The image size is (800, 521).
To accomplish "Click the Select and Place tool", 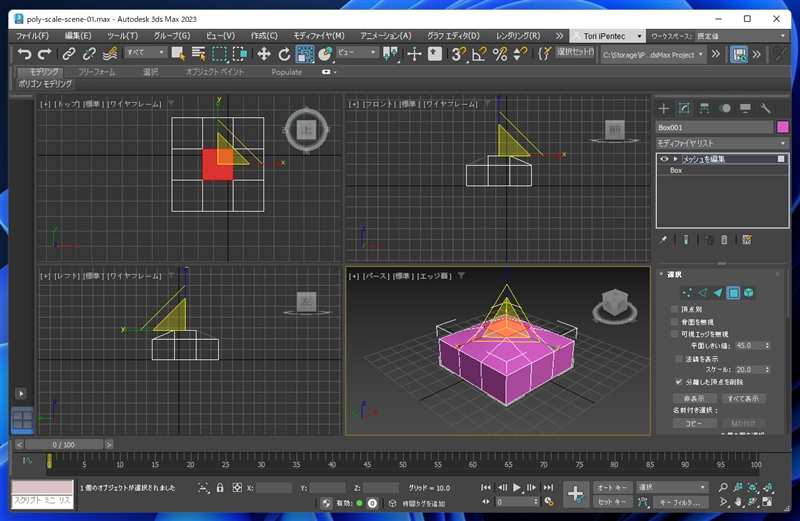I will pyautogui.click(x=325, y=54).
